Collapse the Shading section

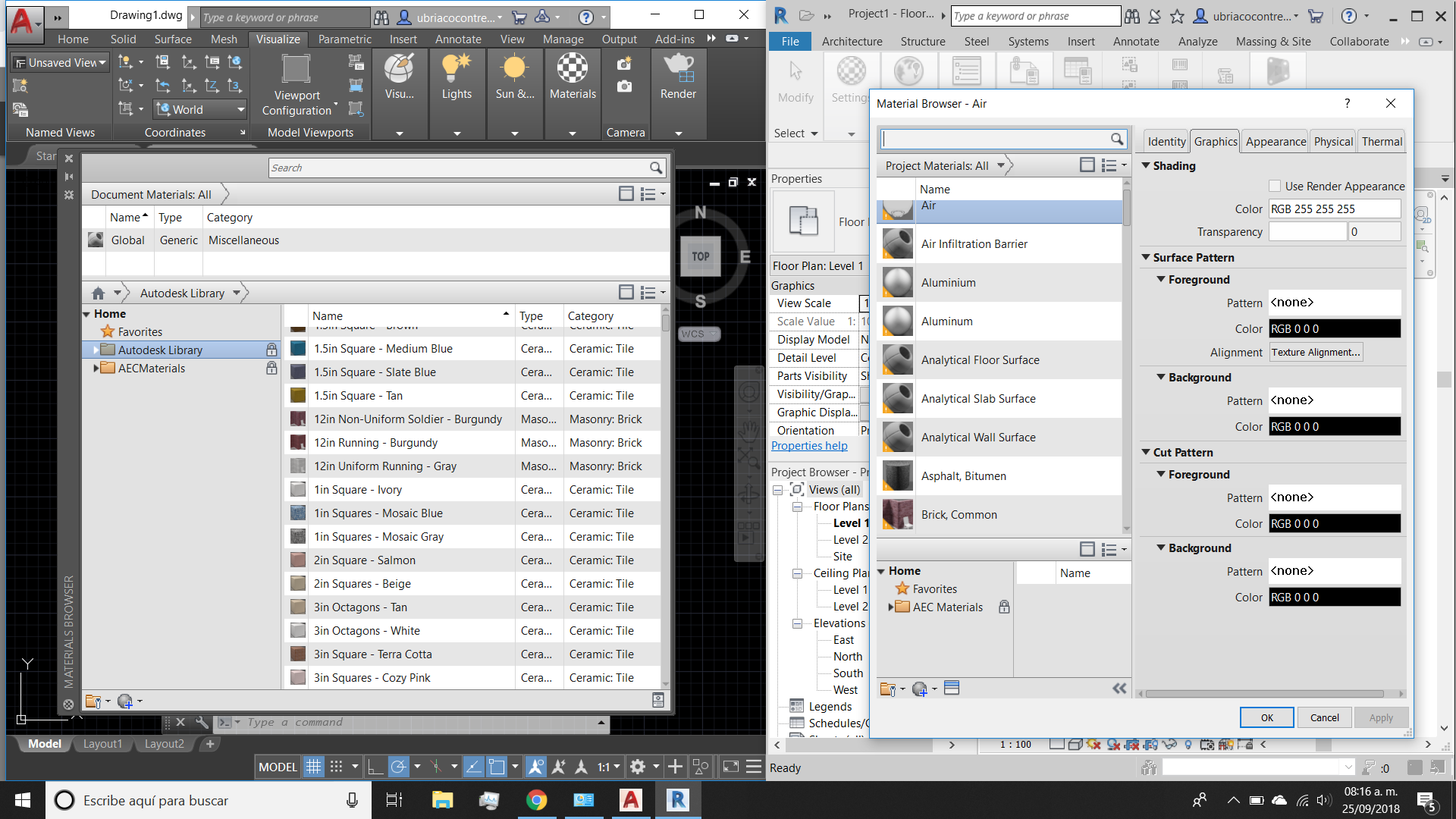pyautogui.click(x=1146, y=165)
